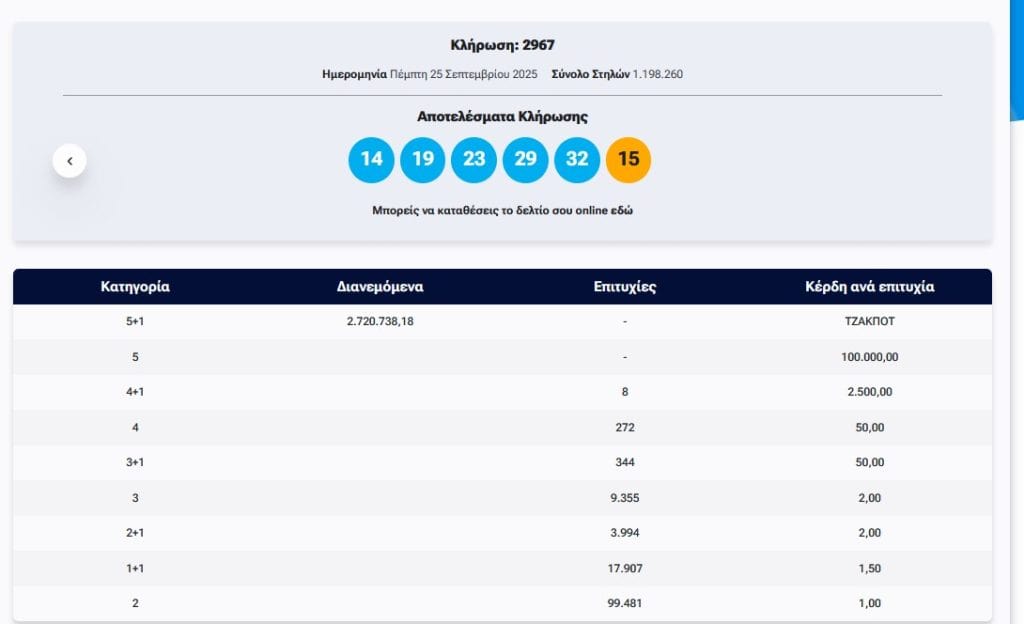This screenshot has height=624, width=1024.
Task: Click the Διανεμόμενα column header
Action: point(380,286)
